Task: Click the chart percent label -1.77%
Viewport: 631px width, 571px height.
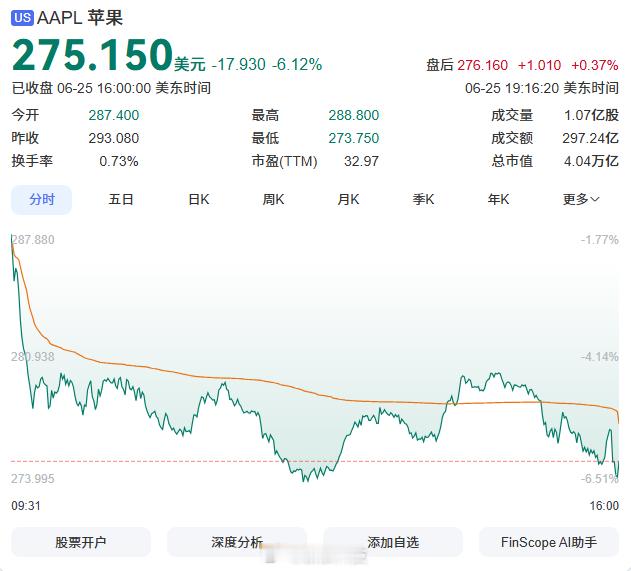Action: [x=600, y=240]
